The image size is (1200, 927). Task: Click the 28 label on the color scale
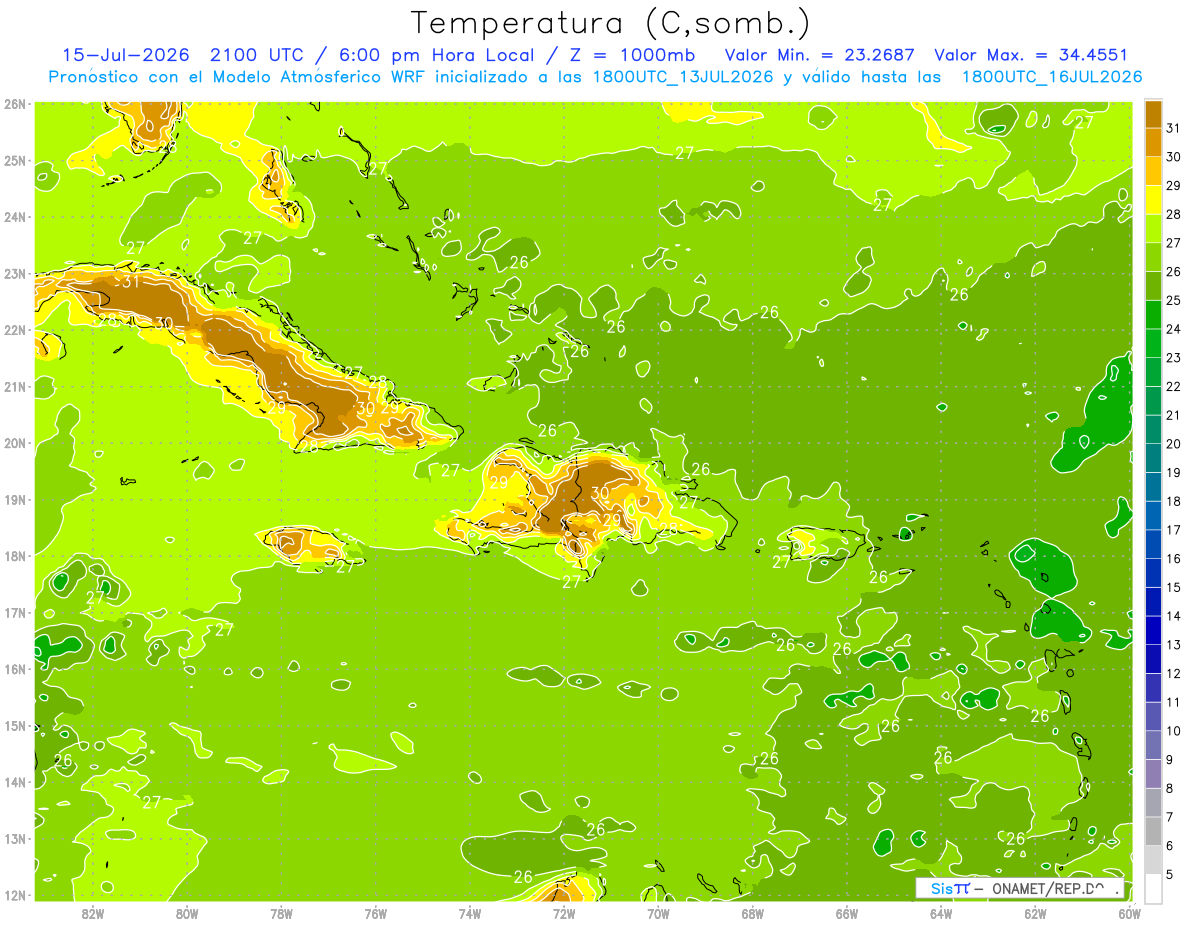(1175, 214)
